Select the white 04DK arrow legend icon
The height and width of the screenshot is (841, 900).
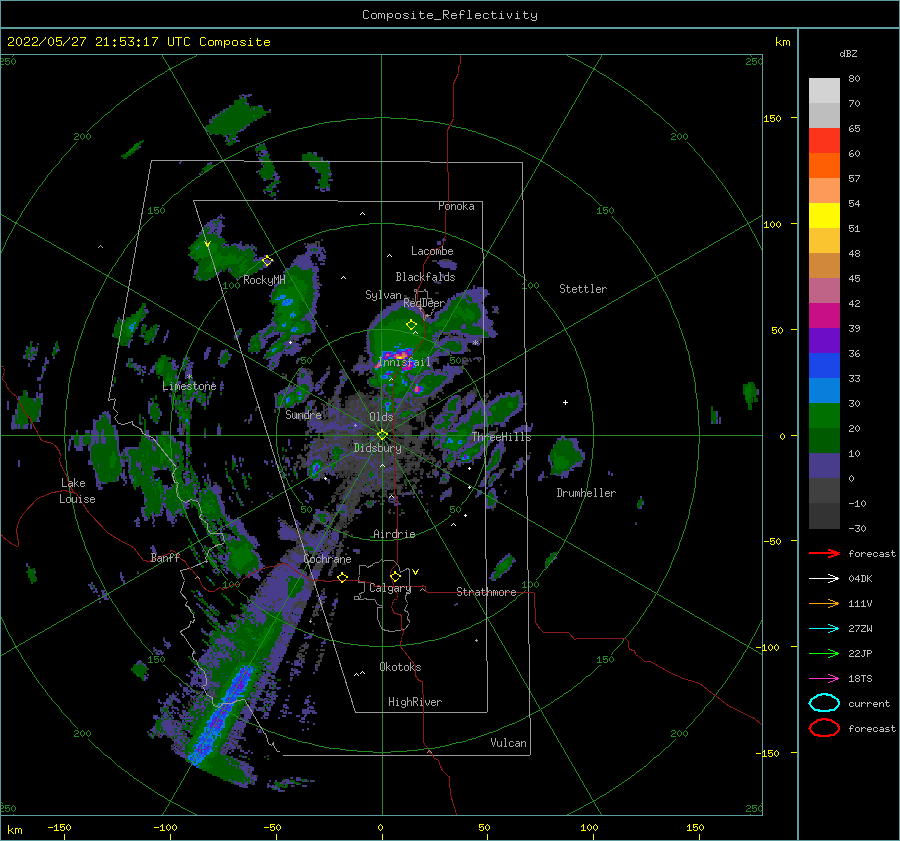pyautogui.click(x=824, y=578)
